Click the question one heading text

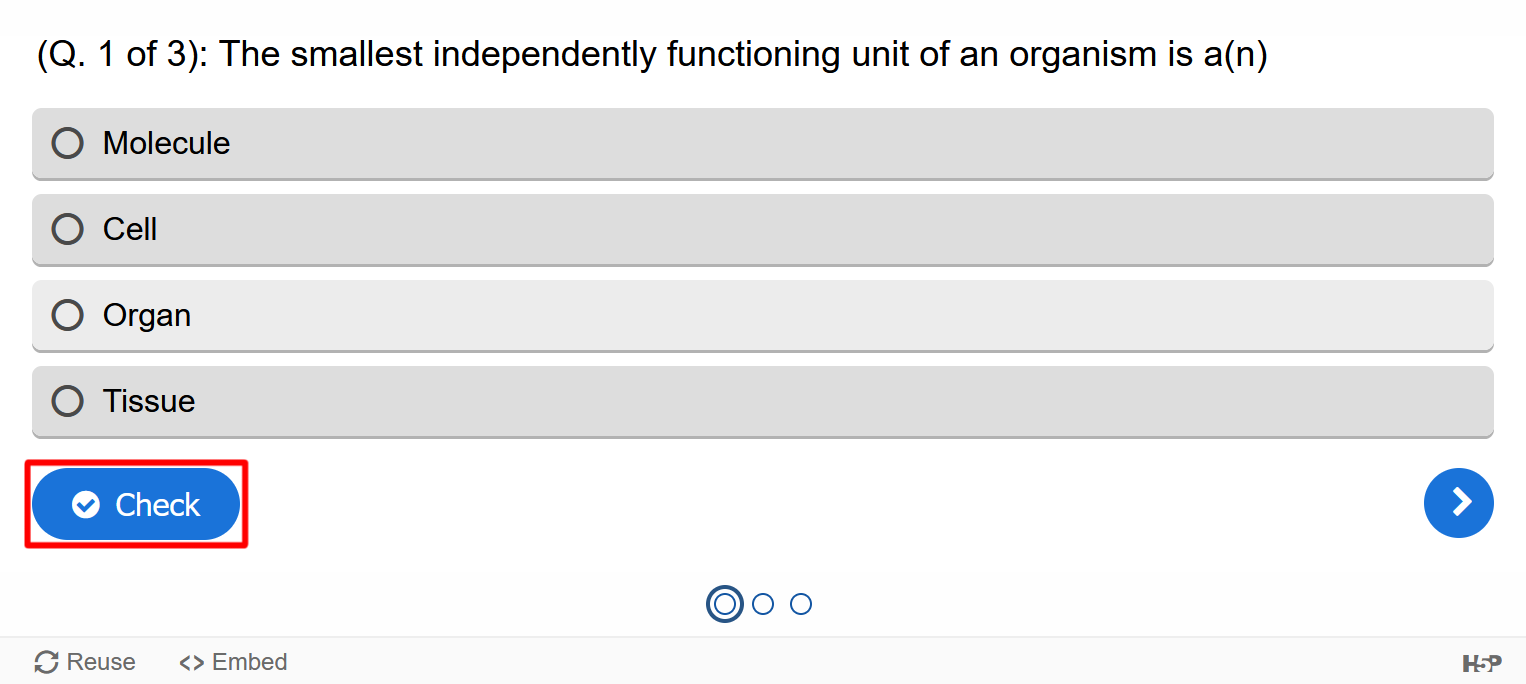652,54
